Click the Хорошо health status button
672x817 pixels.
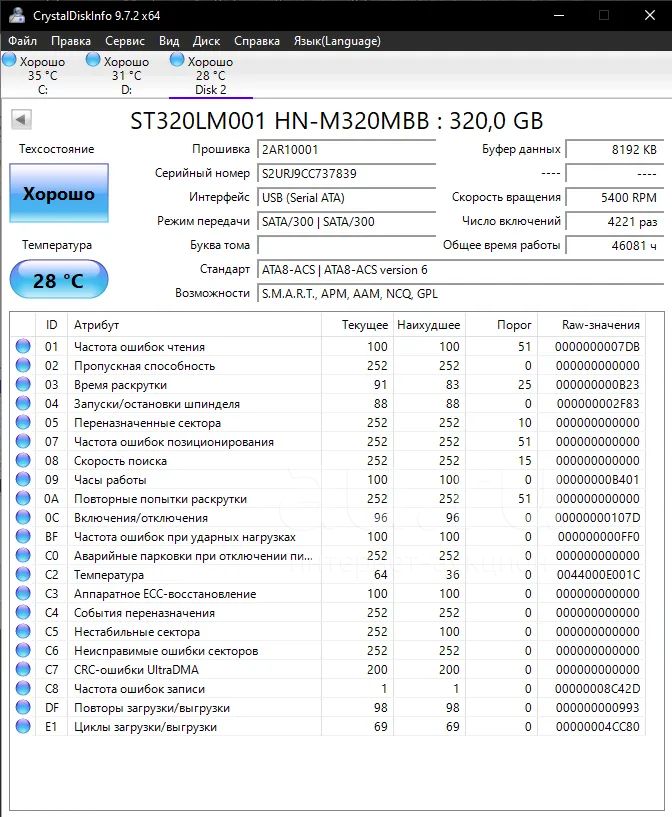59,194
